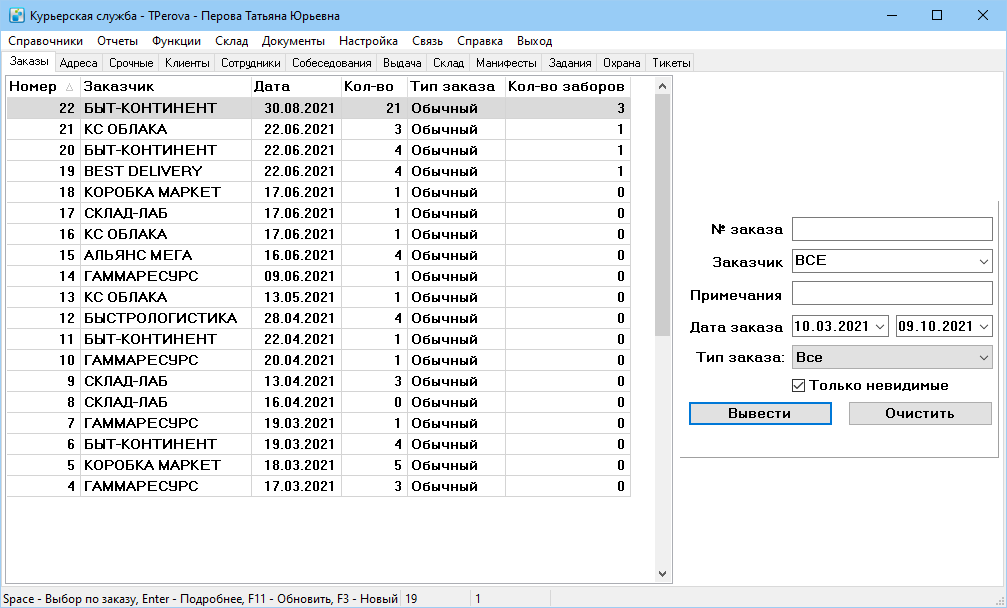Open the 'Справка' menu

pyautogui.click(x=480, y=41)
